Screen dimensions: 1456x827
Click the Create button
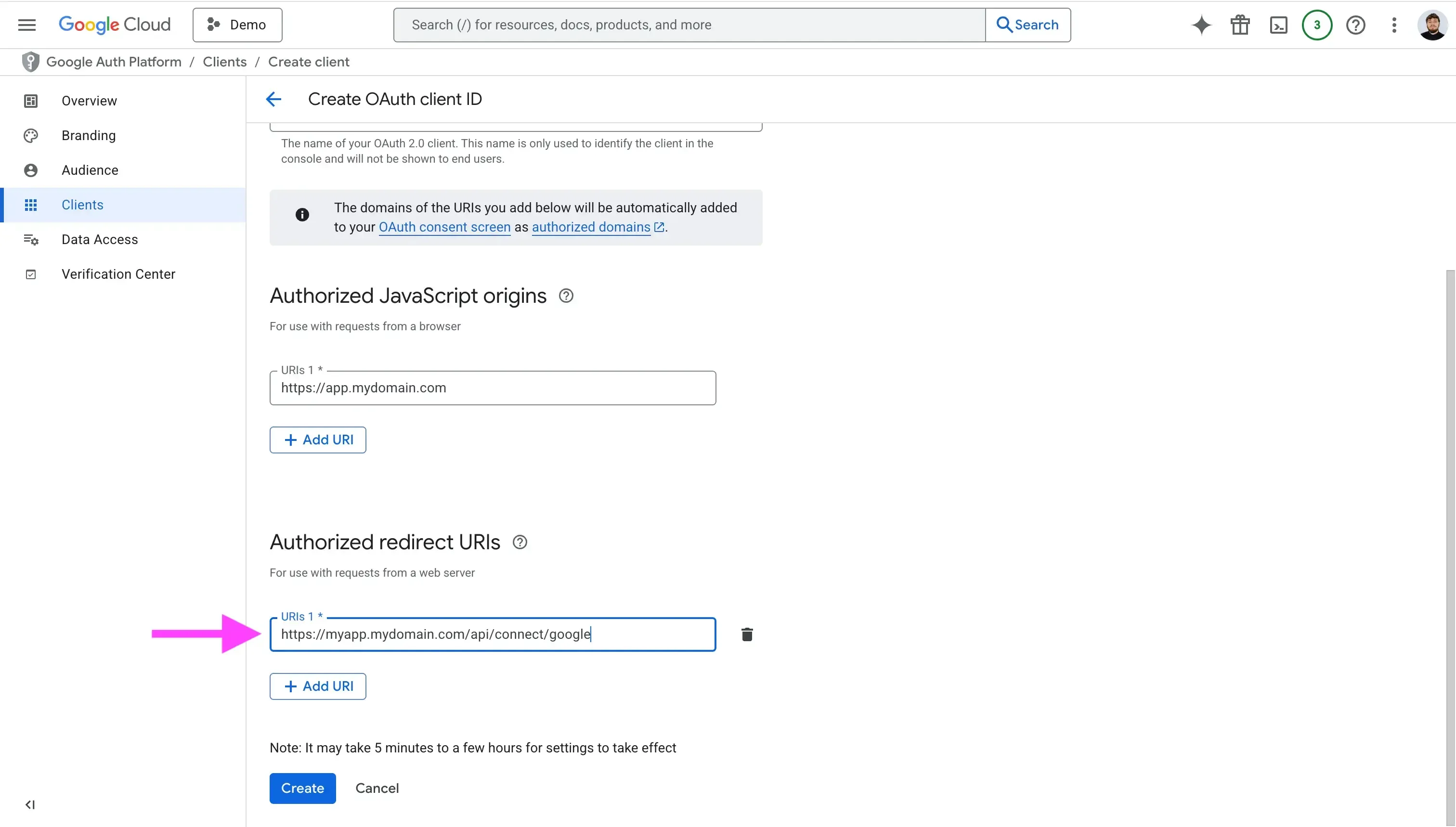(x=302, y=788)
